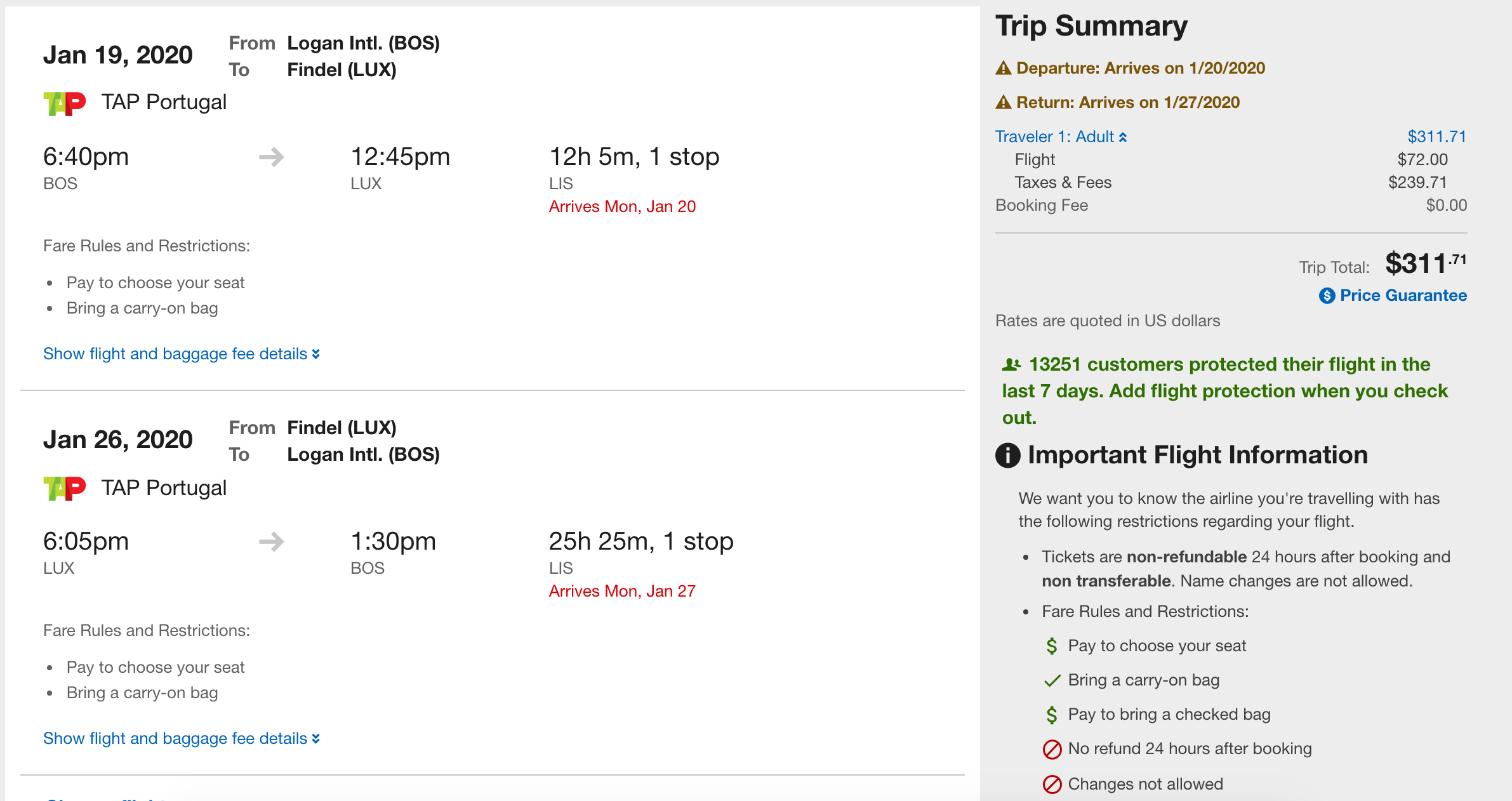1512x801 pixels.
Task: Click dollar icon beside Pay to choose seat
Action: pyautogui.click(x=1052, y=646)
